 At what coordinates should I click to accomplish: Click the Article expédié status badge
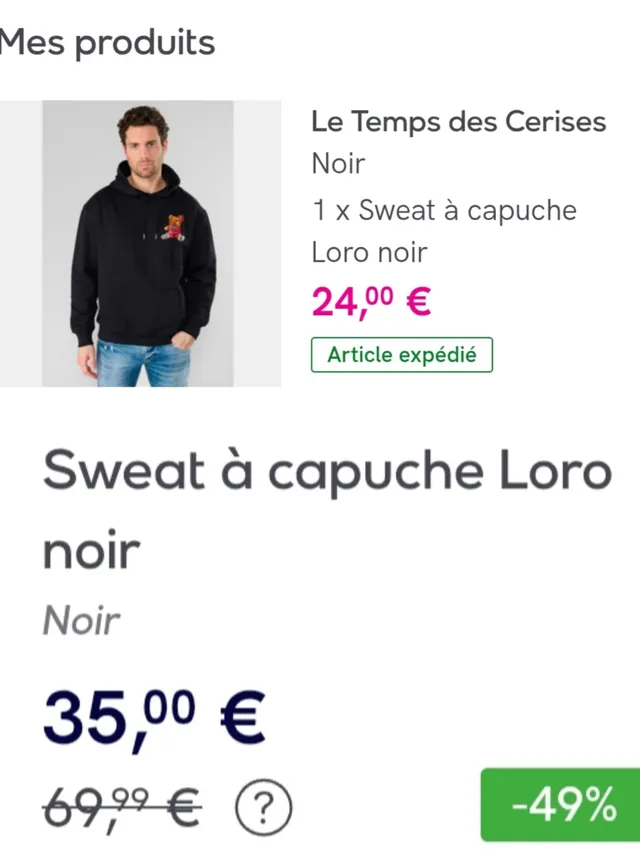(x=402, y=355)
